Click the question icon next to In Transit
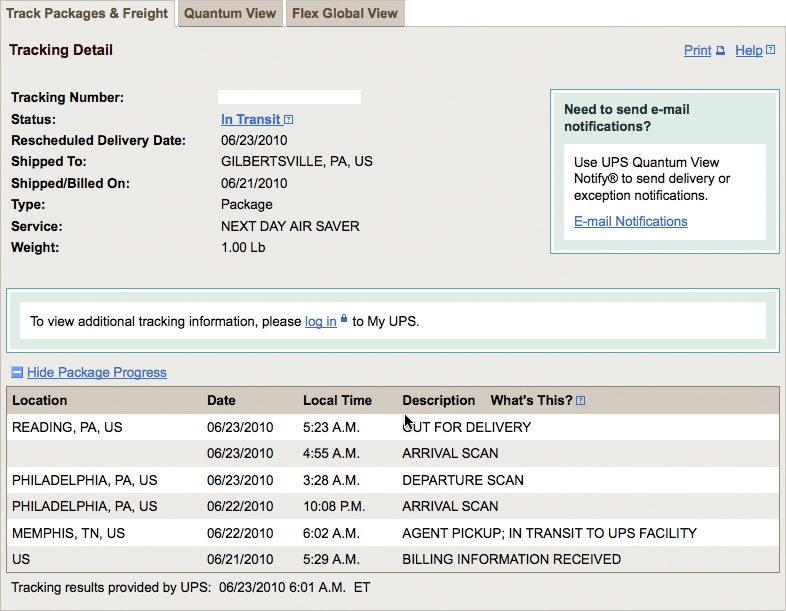Viewport: 786px width, 611px height. [288, 119]
